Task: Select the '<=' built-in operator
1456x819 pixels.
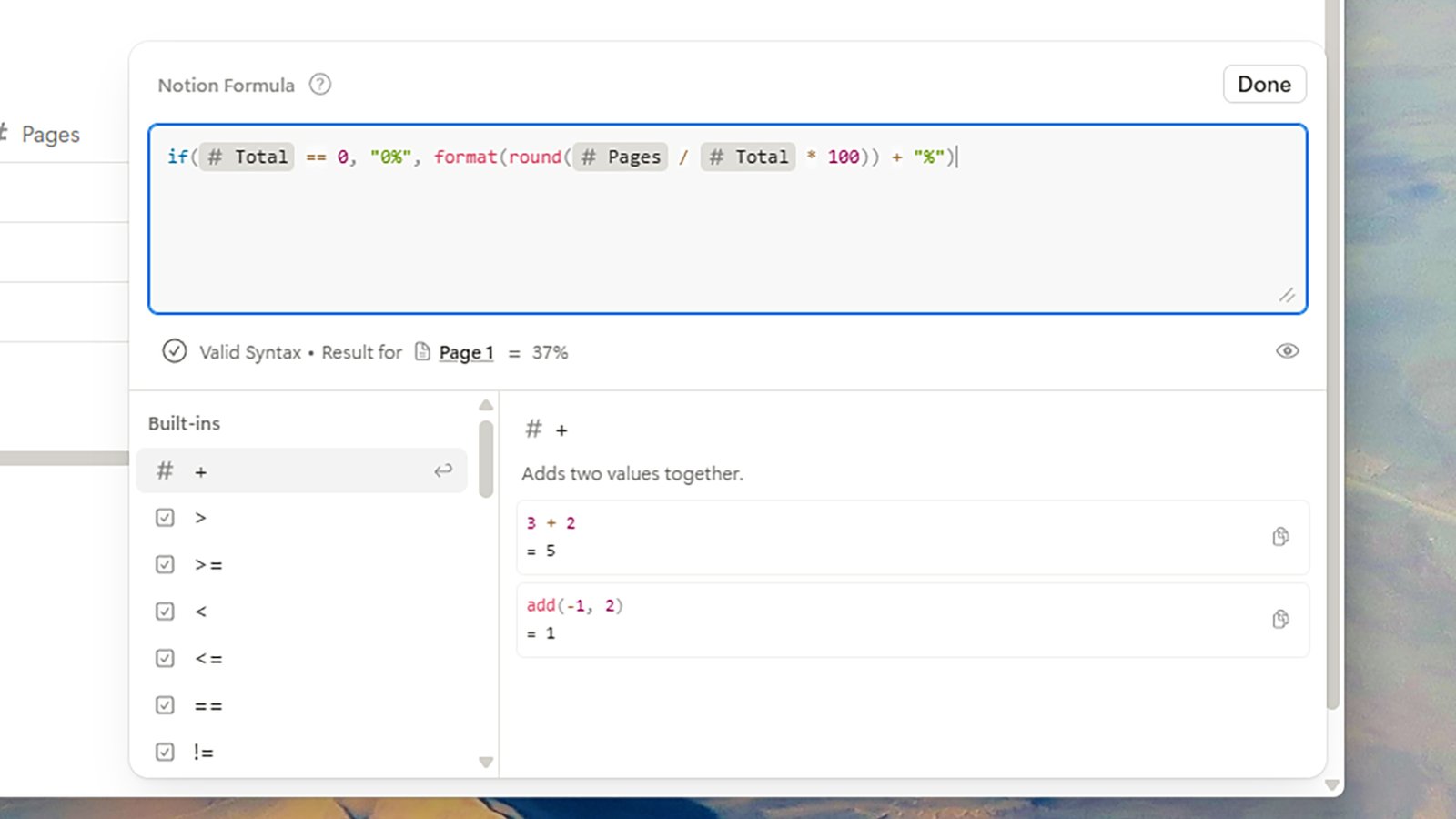Action: coord(301,659)
